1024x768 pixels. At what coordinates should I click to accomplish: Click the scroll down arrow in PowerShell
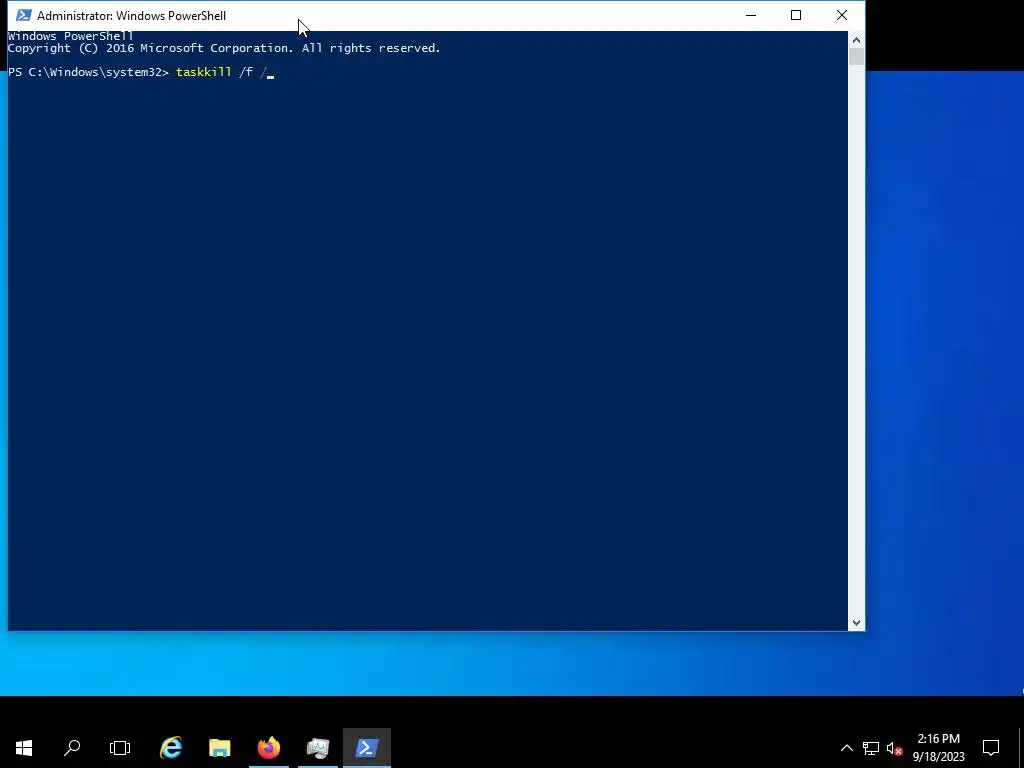coord(856,623)
